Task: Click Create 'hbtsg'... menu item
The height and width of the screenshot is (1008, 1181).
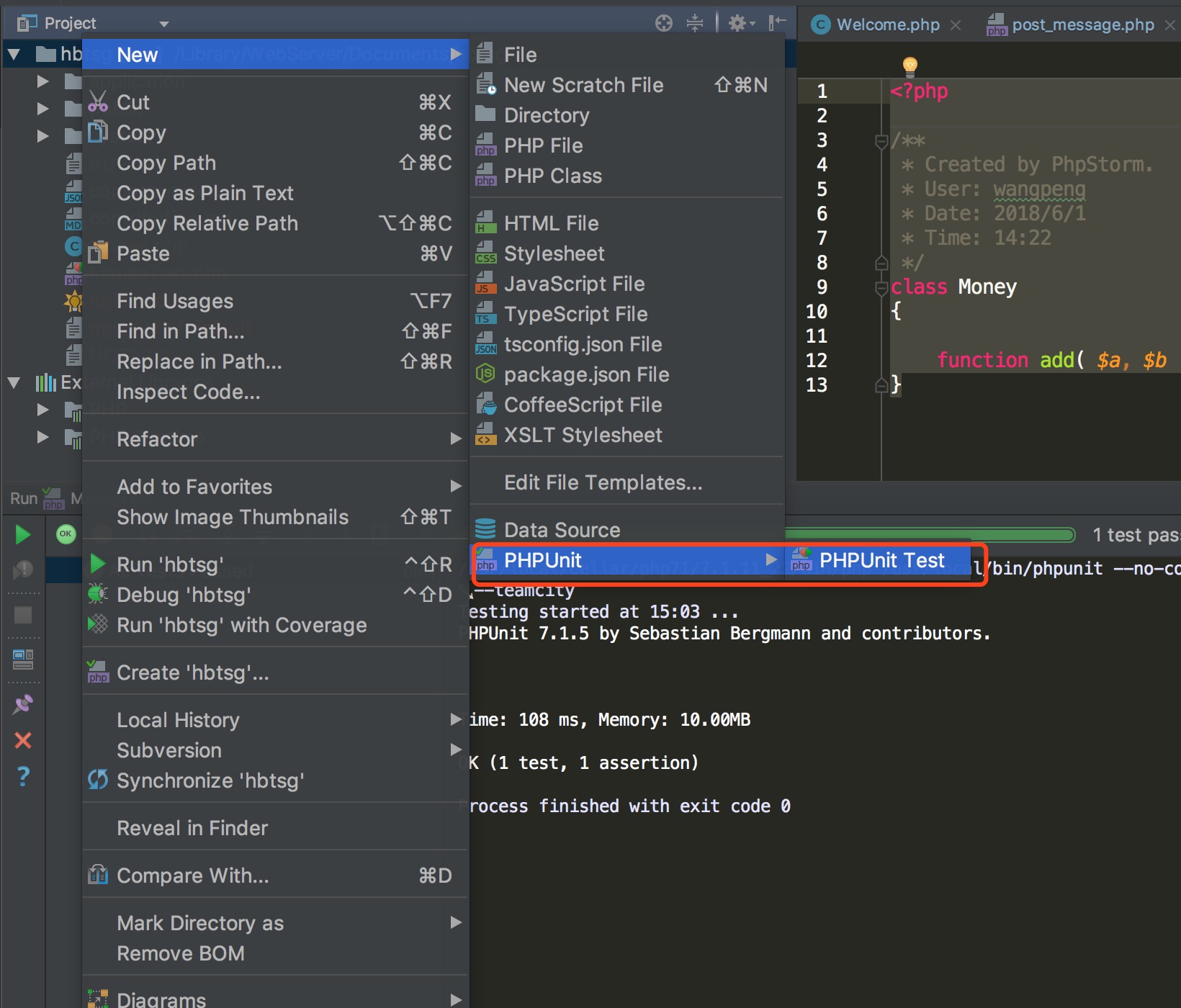Action: (x=275, y=672)
